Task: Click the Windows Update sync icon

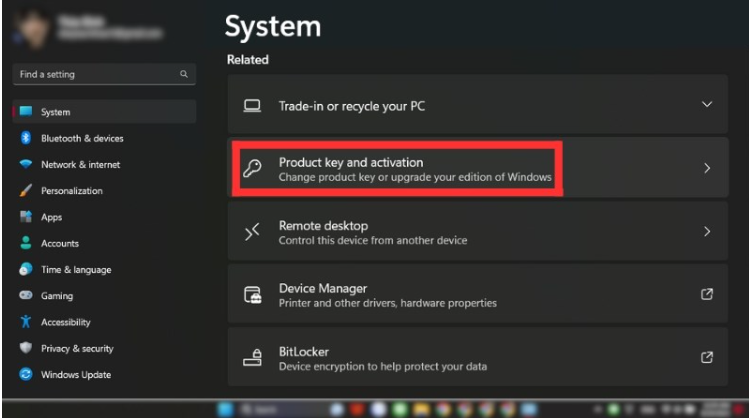Action: (26, 375)
